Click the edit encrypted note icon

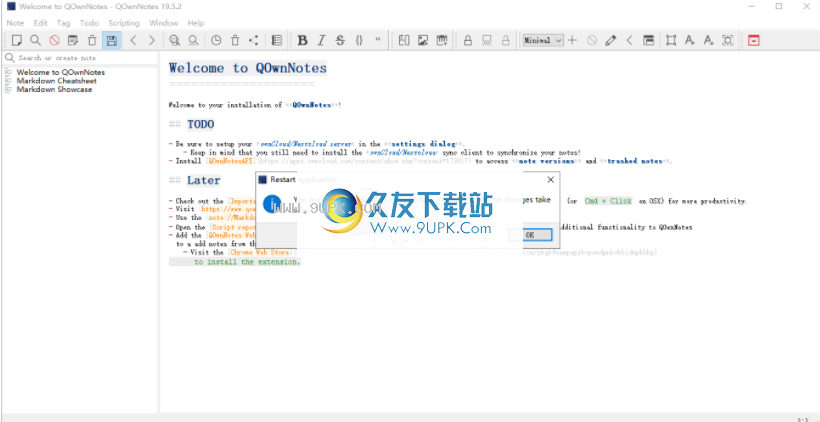[487, 40]
